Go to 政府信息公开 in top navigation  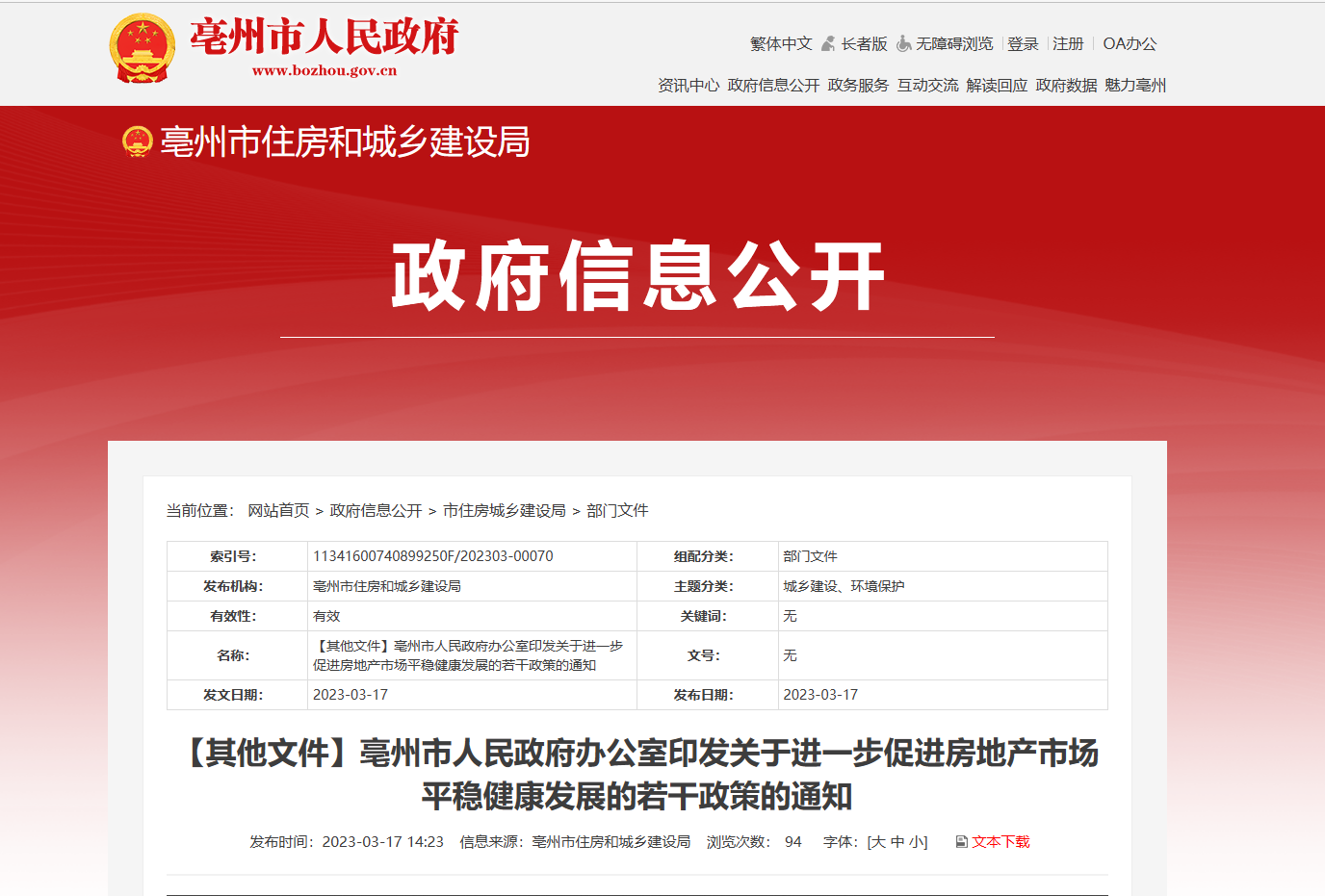click(x=773, y=85)
